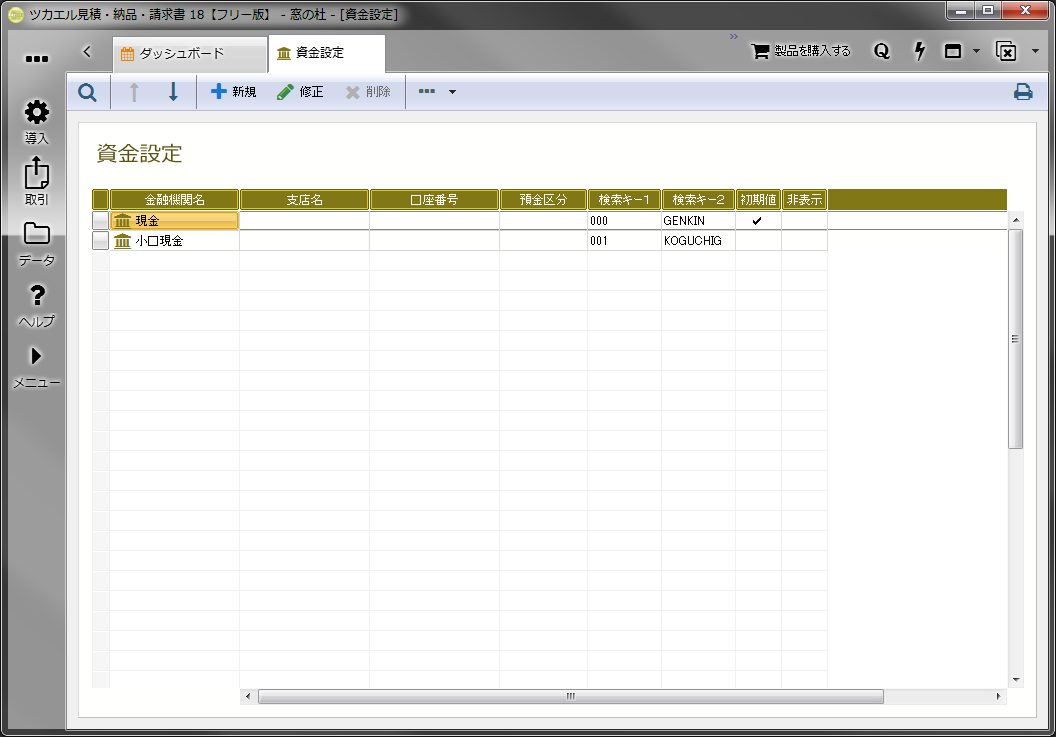Open the 導入 gear section in sidebar

[36, 123]
